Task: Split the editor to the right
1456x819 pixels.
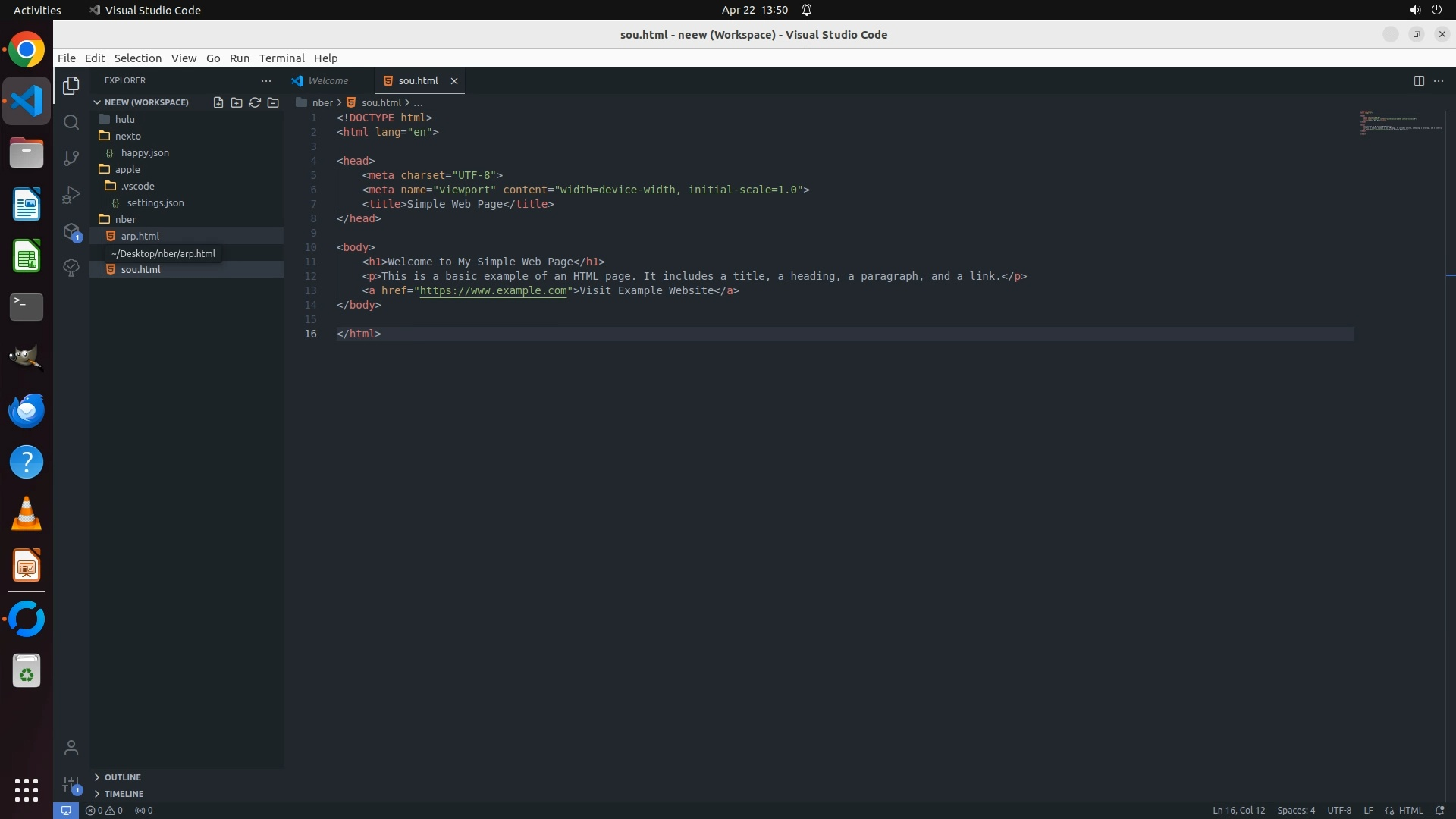Action: click(x=1419, y=80)
